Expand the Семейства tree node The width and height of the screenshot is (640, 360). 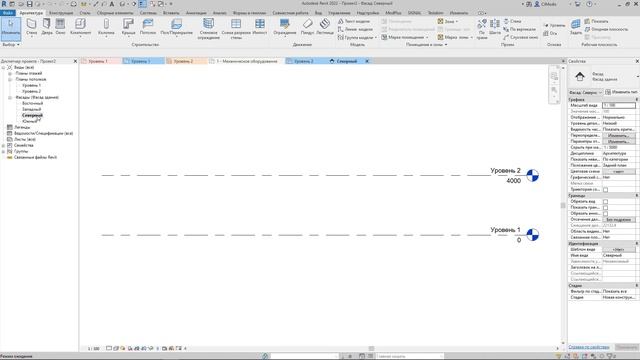tap(3, 145)
